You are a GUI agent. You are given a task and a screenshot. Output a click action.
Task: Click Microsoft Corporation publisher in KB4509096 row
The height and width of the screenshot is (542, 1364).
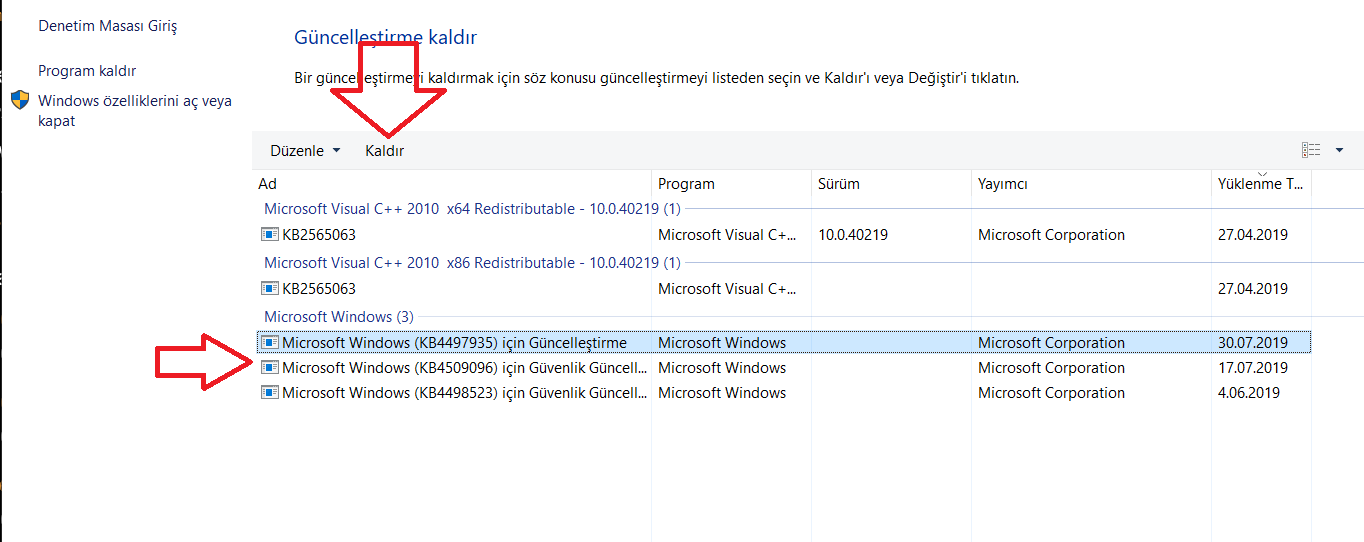coord(1051,368)
